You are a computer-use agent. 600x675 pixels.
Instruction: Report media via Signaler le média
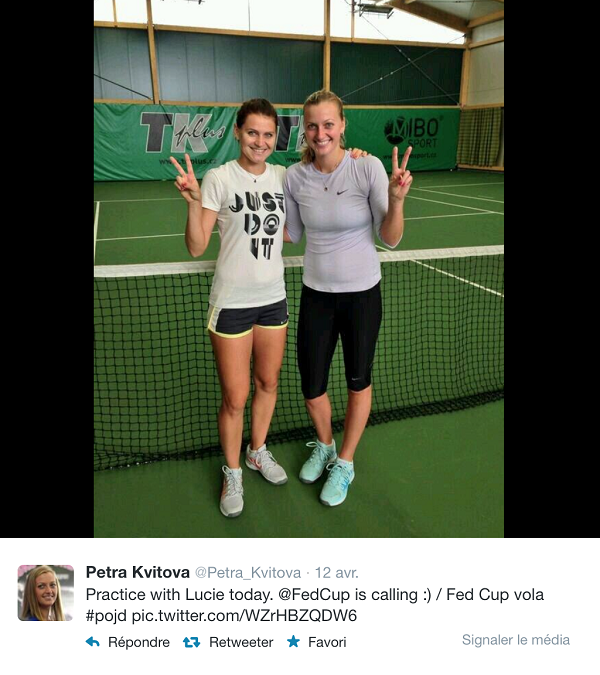[x=516, y=640]
